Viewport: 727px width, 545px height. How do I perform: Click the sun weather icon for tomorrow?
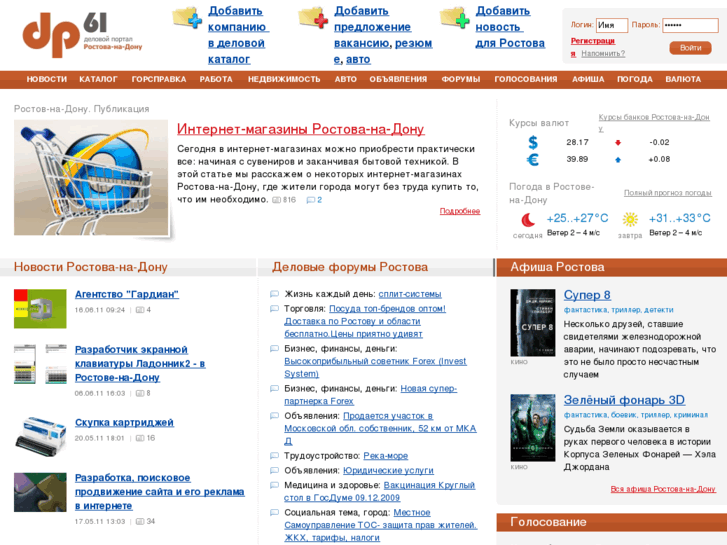(x=630, y=219)
